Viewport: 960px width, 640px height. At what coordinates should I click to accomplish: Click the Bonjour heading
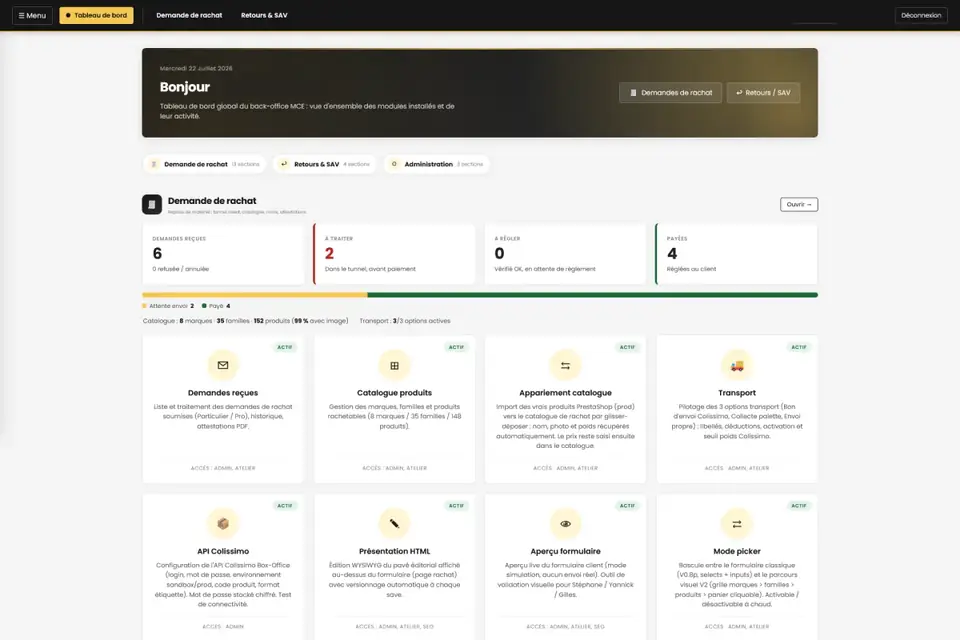click(185, 87)
